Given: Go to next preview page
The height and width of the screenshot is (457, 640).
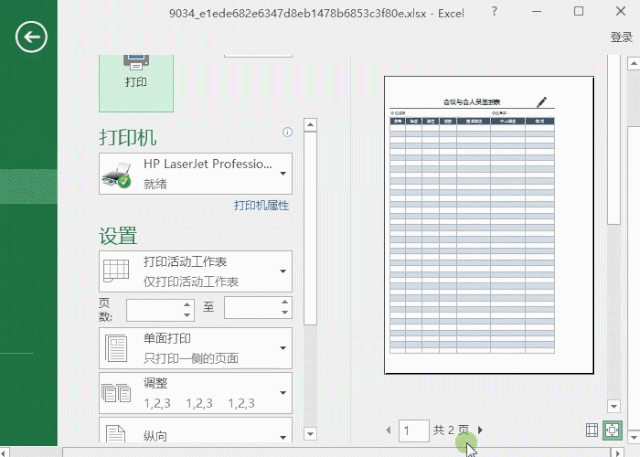Looking at the screenshot, I should pyautogui.click(x=480, y=430).
